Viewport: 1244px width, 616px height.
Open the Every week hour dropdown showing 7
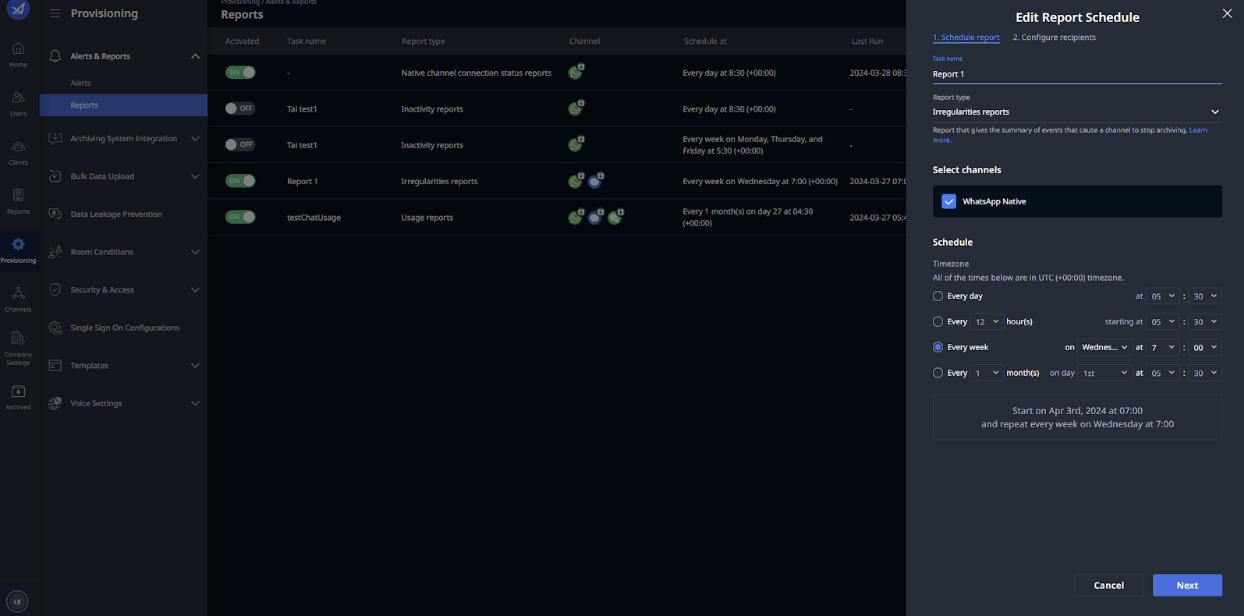coord(1162,347)
